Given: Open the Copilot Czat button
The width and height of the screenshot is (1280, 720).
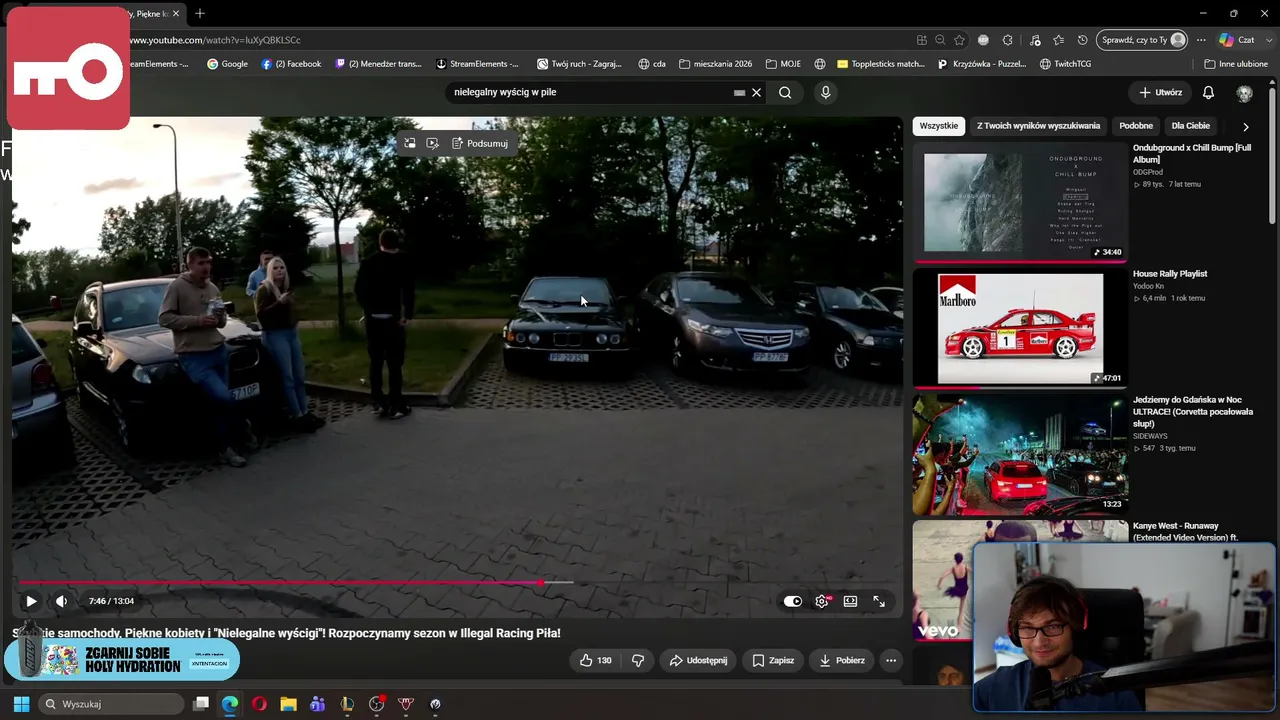Looking at the screenshot, I should point(1236,40).
